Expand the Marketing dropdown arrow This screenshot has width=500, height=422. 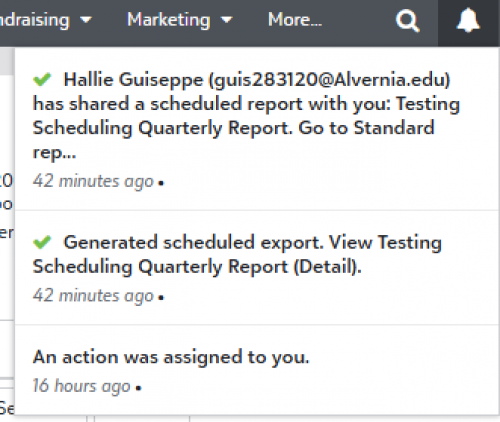click(x=227, y=20)
